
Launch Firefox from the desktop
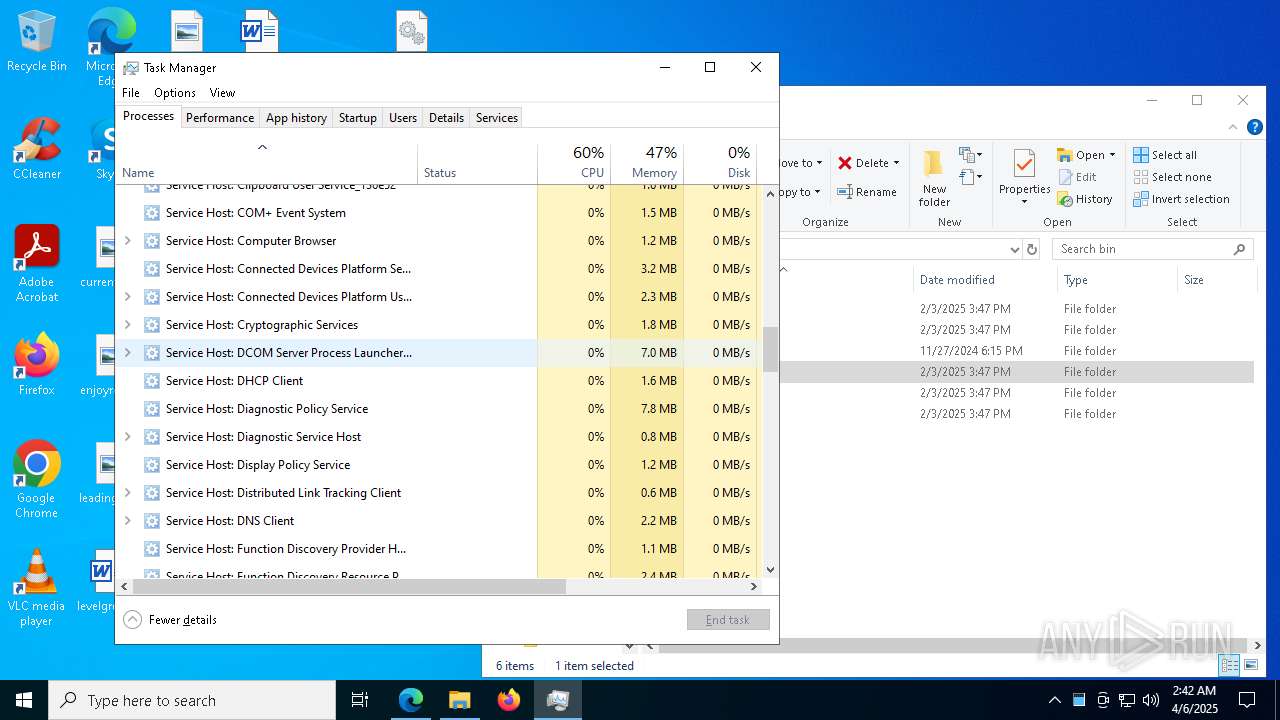click(36, 364)
